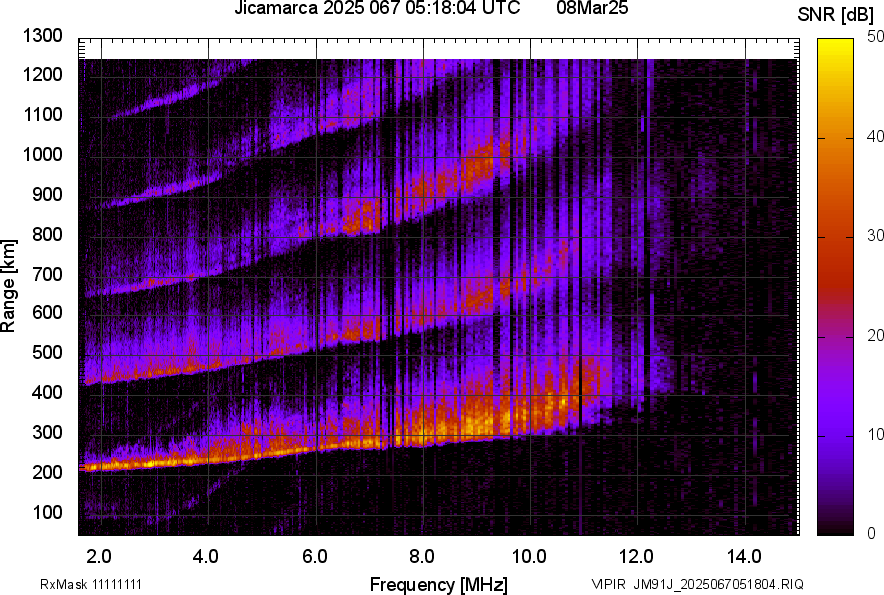Click the "Range [km]" vertical axis label
The image size is (884, 595).
[x=8, y=286]
